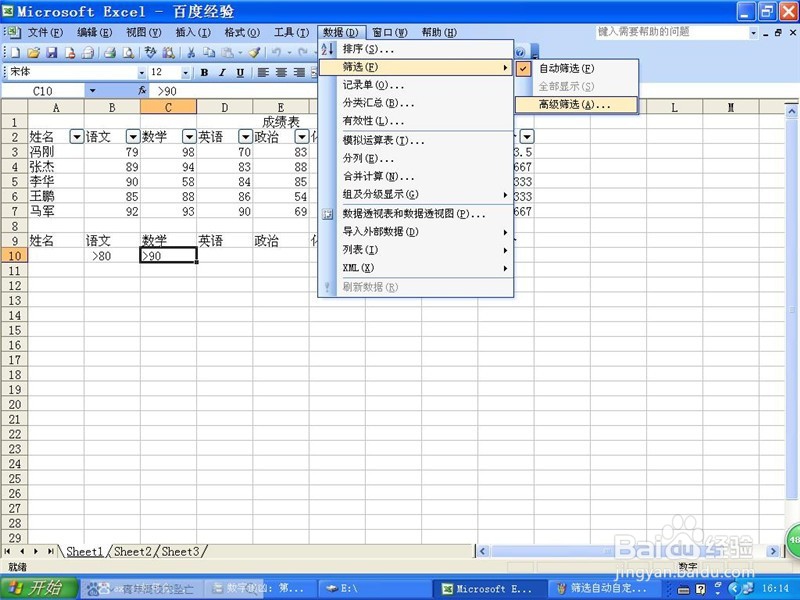Center align the cell text
This screenshot has width=800, height=600.
click(x=281, y=72)
